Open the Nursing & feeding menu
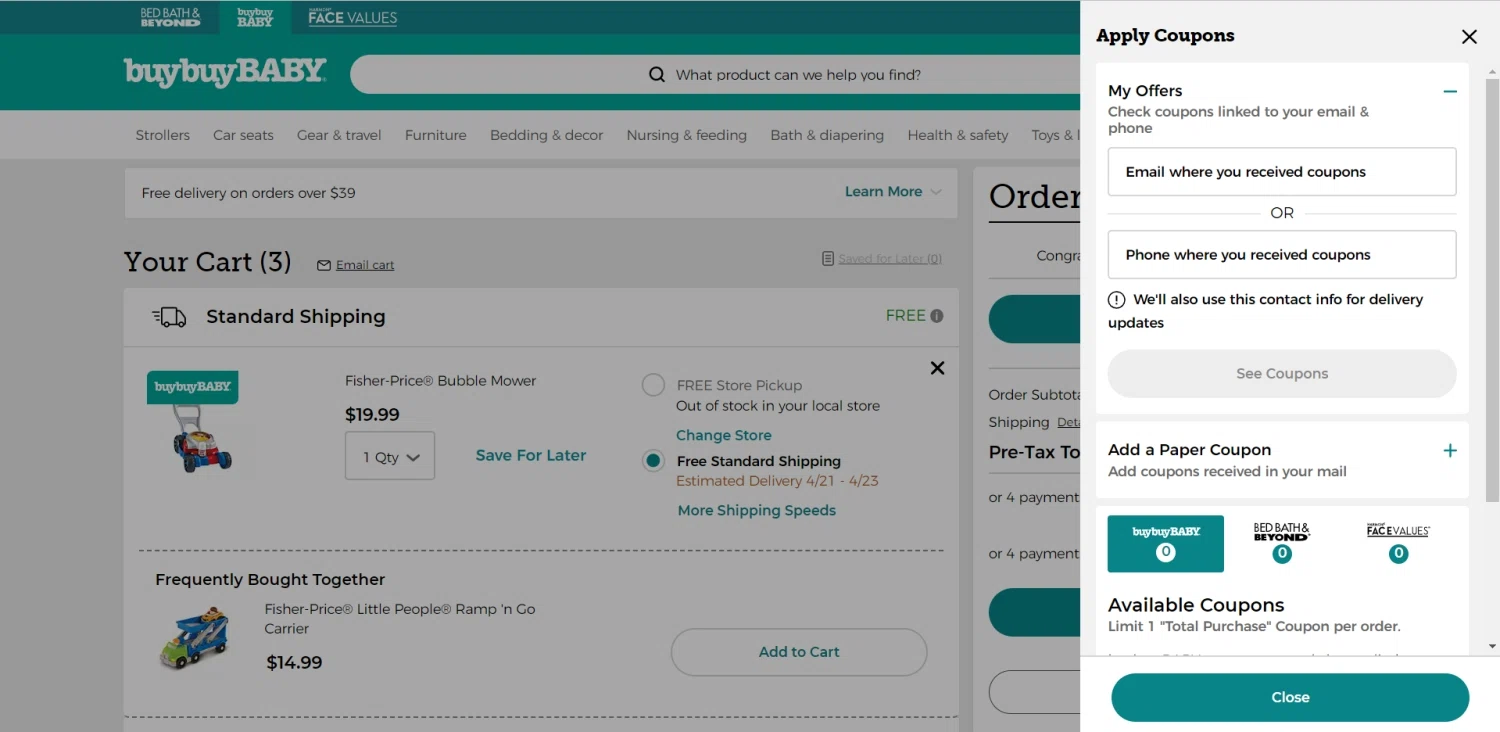 click(x=687, y=135)
